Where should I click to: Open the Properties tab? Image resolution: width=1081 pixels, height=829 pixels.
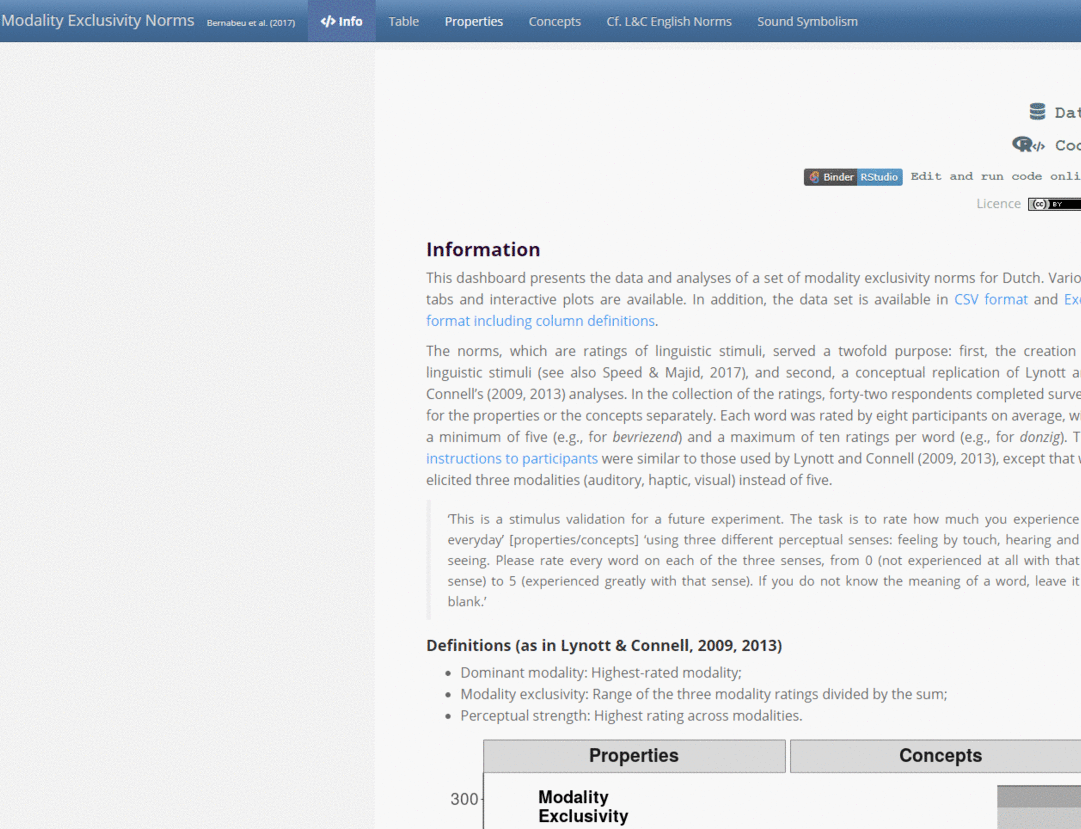pyautogui.click(x=474, y=21)
